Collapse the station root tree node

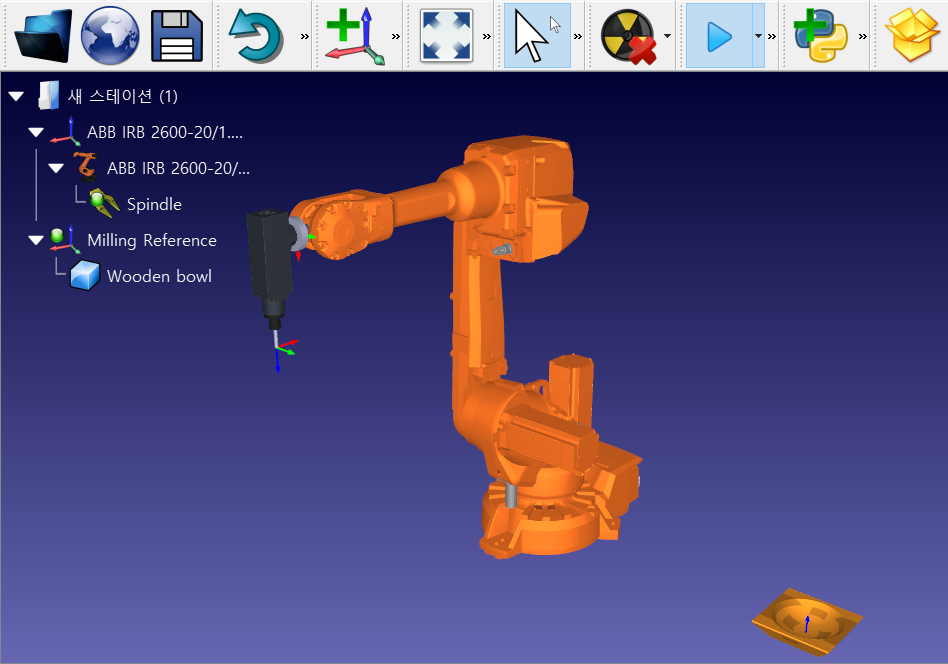pyautogui.click(x=16, y=96)
